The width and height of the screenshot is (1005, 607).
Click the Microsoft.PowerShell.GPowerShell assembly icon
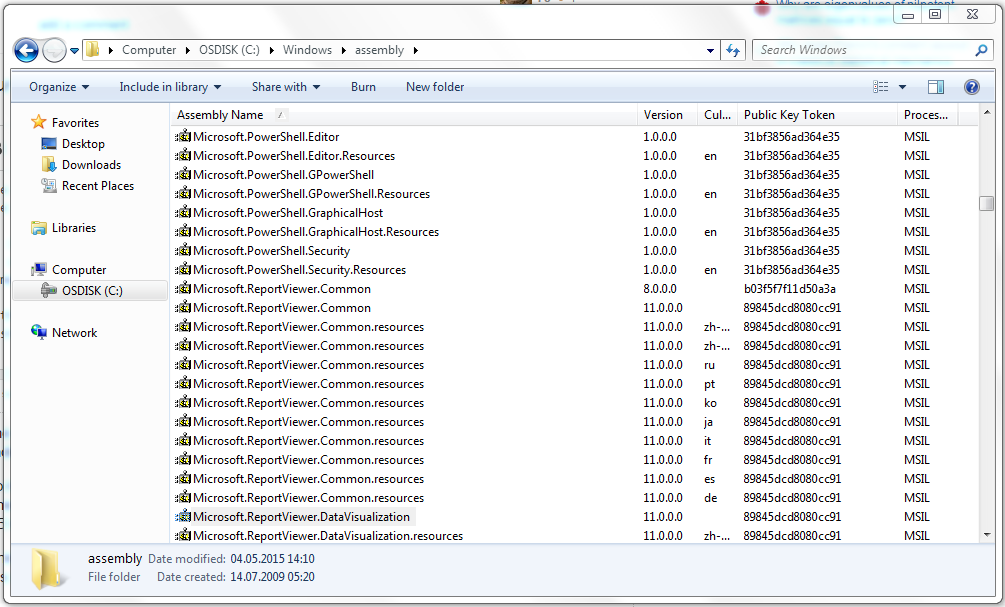pos(183,174)
